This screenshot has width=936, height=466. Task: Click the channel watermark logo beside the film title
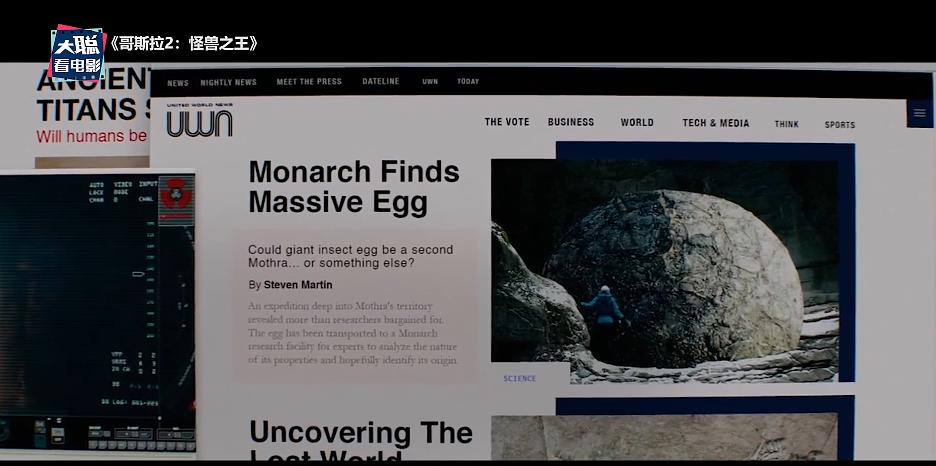pyautogui.click(x=76, y=53)
